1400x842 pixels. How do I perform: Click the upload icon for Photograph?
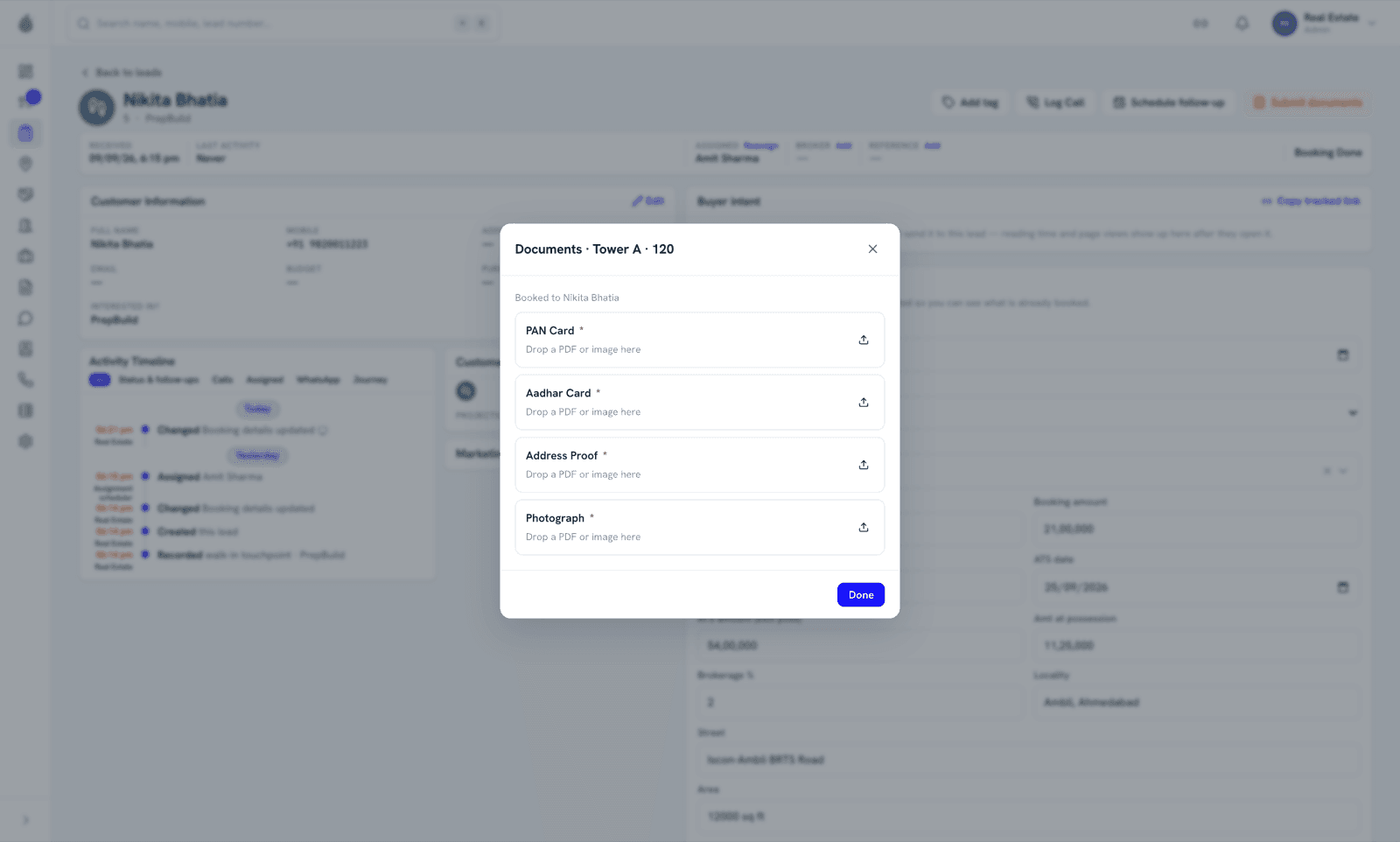tap(864, 527)
